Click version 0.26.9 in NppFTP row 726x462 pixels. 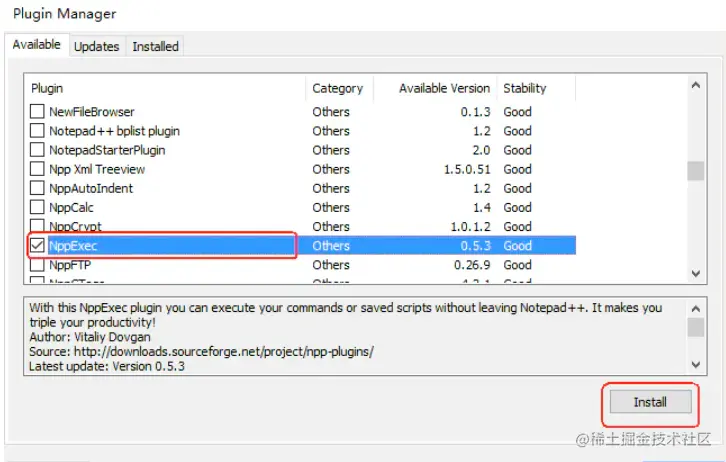click(x=472, y=265)
